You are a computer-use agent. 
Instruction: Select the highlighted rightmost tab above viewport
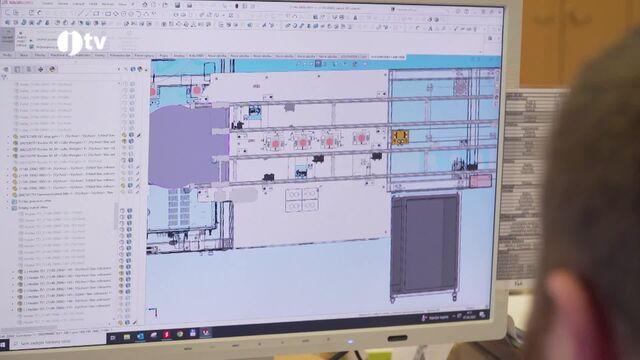point(388,57)
